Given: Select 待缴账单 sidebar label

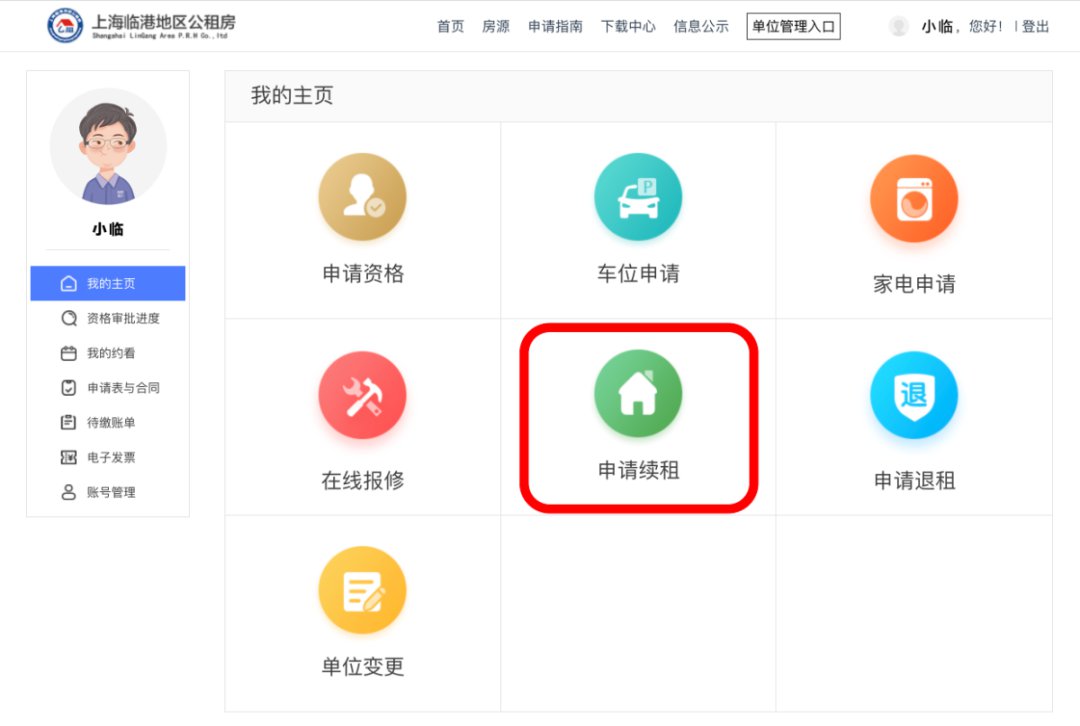Looking at the screenshot, I should point(111,422).
